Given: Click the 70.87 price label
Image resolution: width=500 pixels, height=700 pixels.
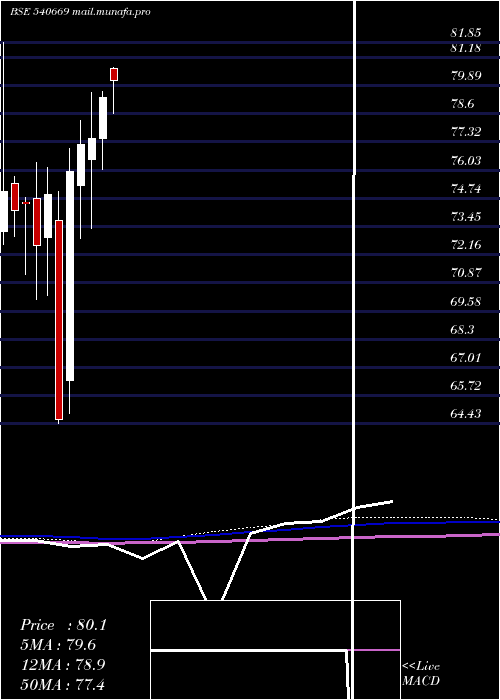Looking at the screenshot, I should (x=466, y=273).
